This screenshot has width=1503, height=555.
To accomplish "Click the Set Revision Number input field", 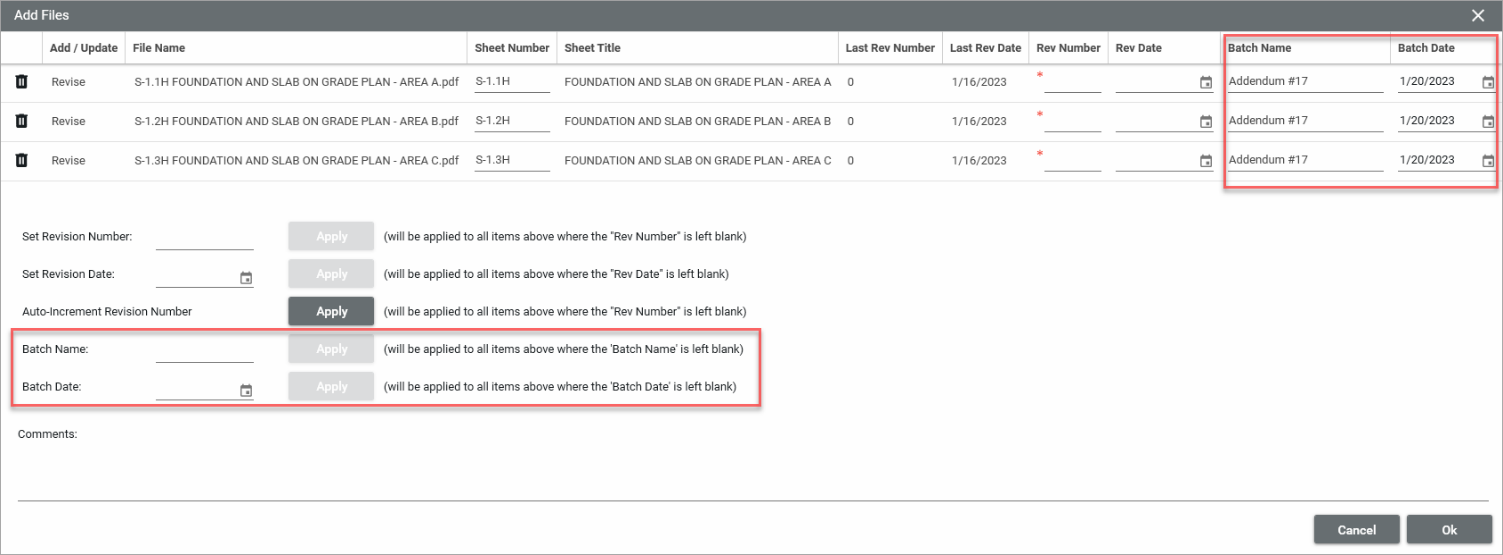I will [204, 238].
